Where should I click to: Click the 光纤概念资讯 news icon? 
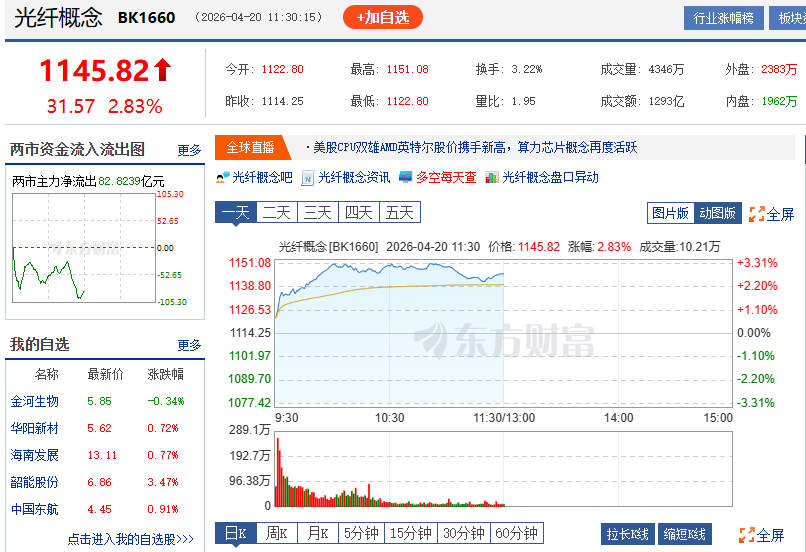pyautogui.click(x=307, y=178)
